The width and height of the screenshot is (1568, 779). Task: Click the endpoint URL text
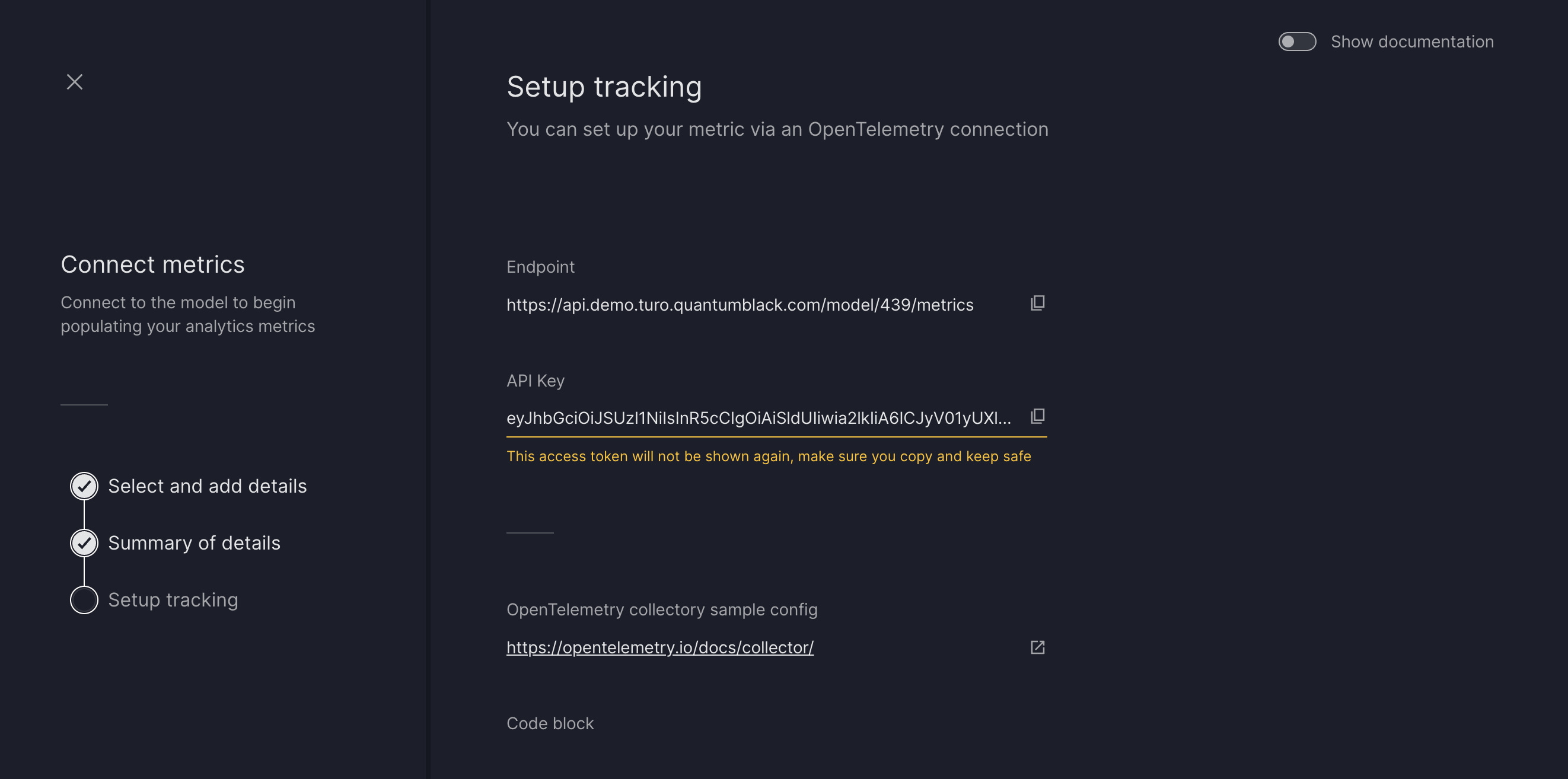(x=740, y=305)
